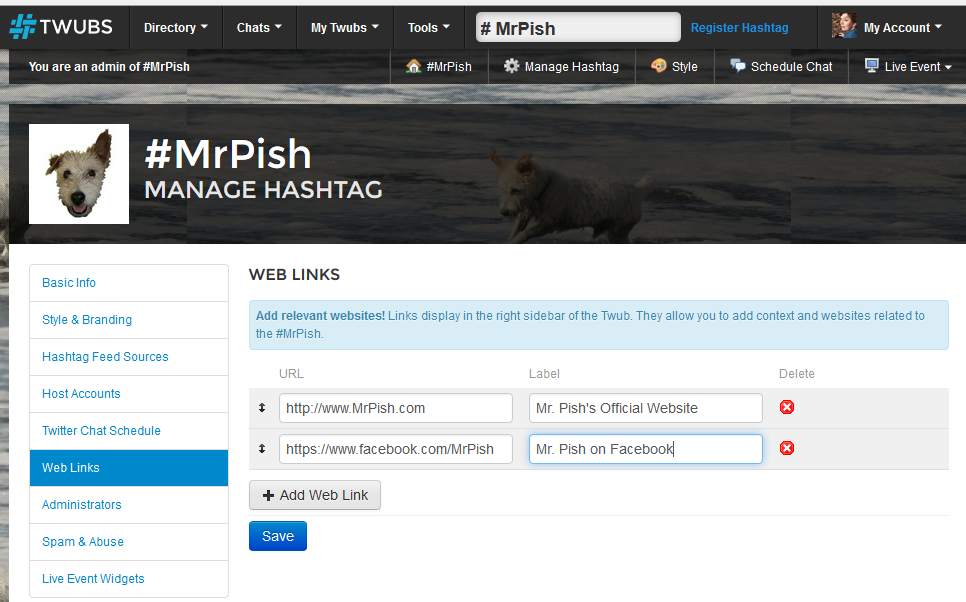The height and width of the screenshot is (602, 966).
Task: Click the Style palette icon
Action: pos(659,65)
